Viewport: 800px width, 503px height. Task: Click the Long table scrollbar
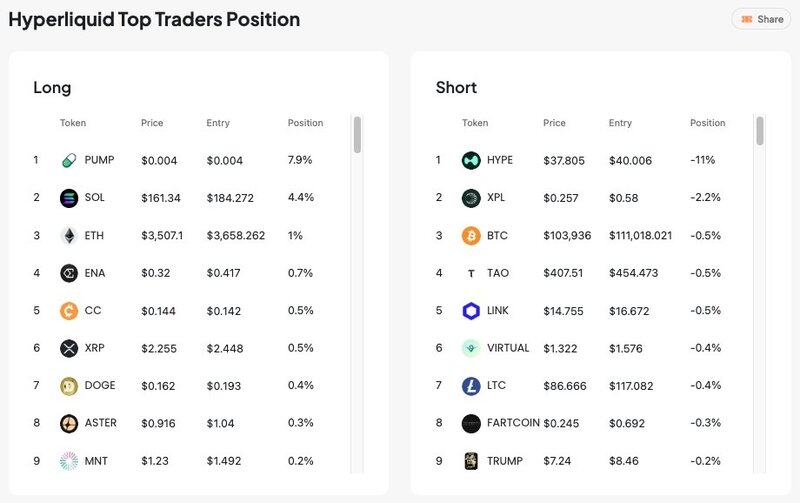[357, 136]
